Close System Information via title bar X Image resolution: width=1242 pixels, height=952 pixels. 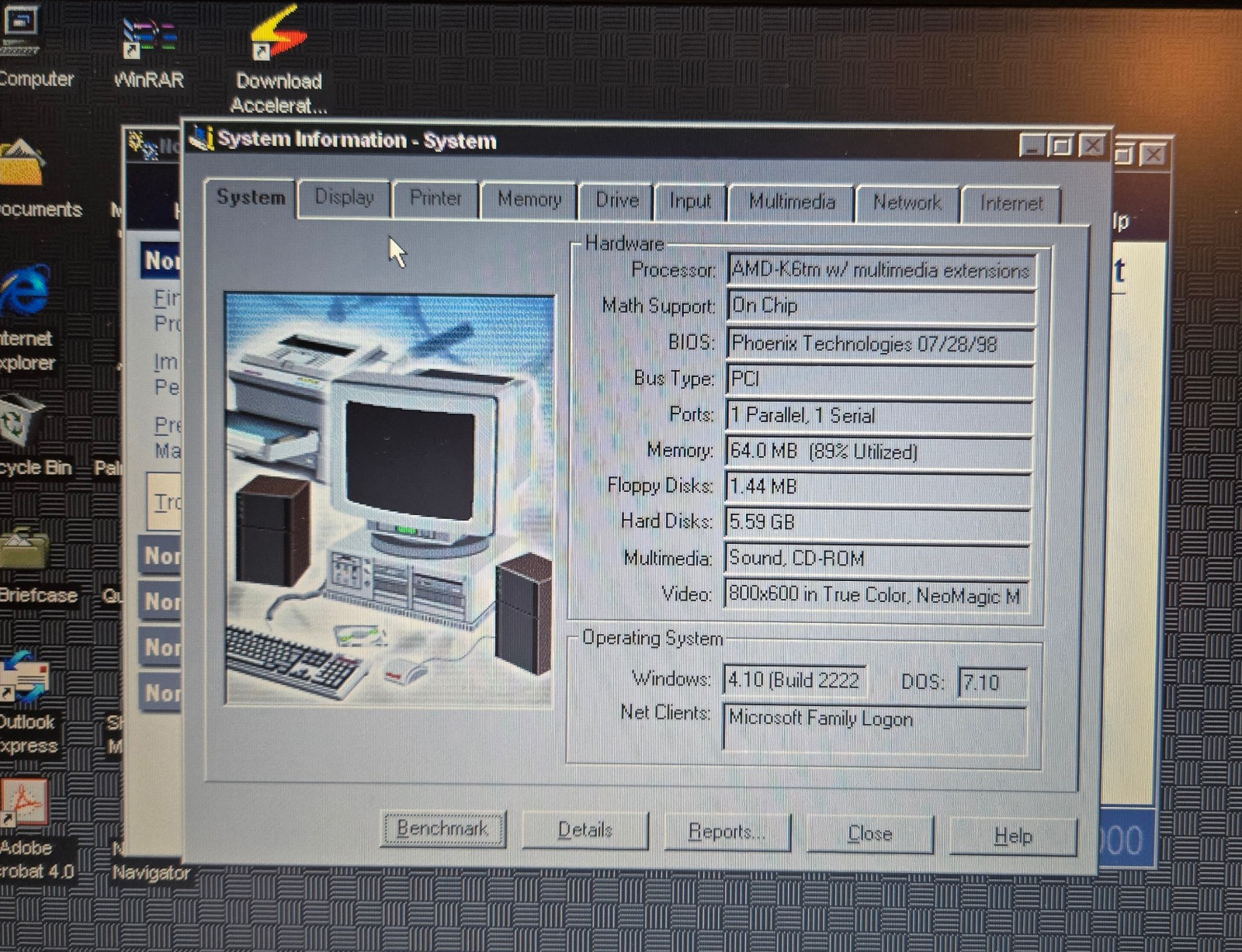click(1091, 147)
